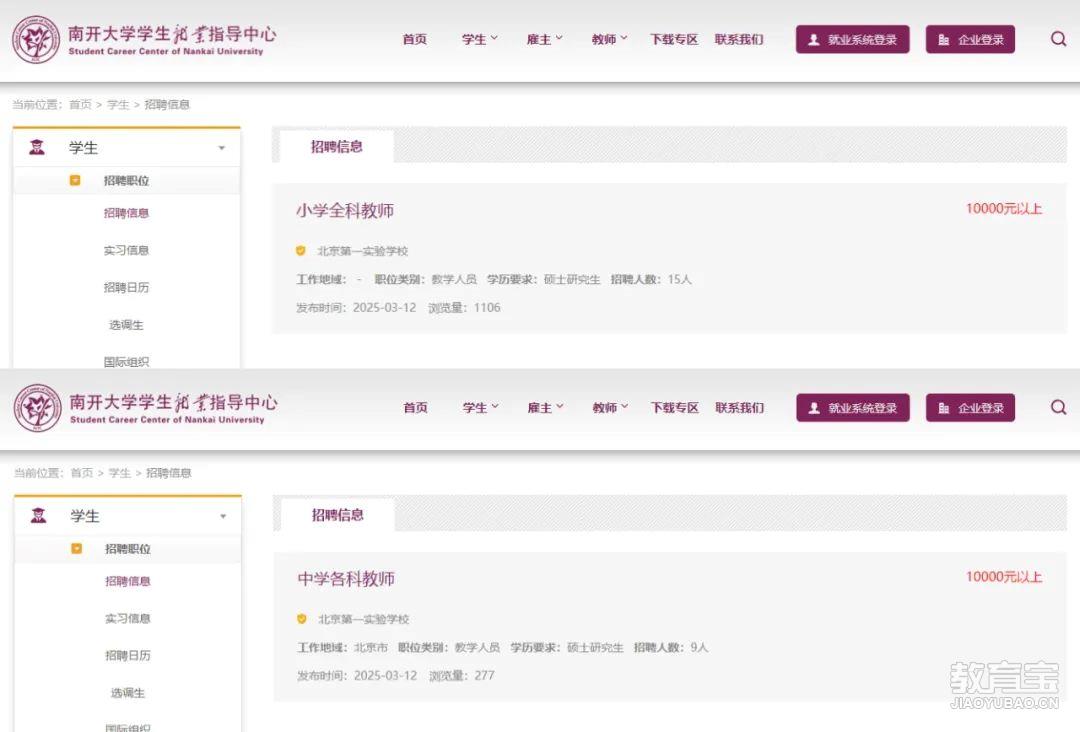Click 10000元以上 salary on 中学各科教师 listing
Image resolution: width=1080 pixels, height=732 pixels.
(x=1004, y=577)
